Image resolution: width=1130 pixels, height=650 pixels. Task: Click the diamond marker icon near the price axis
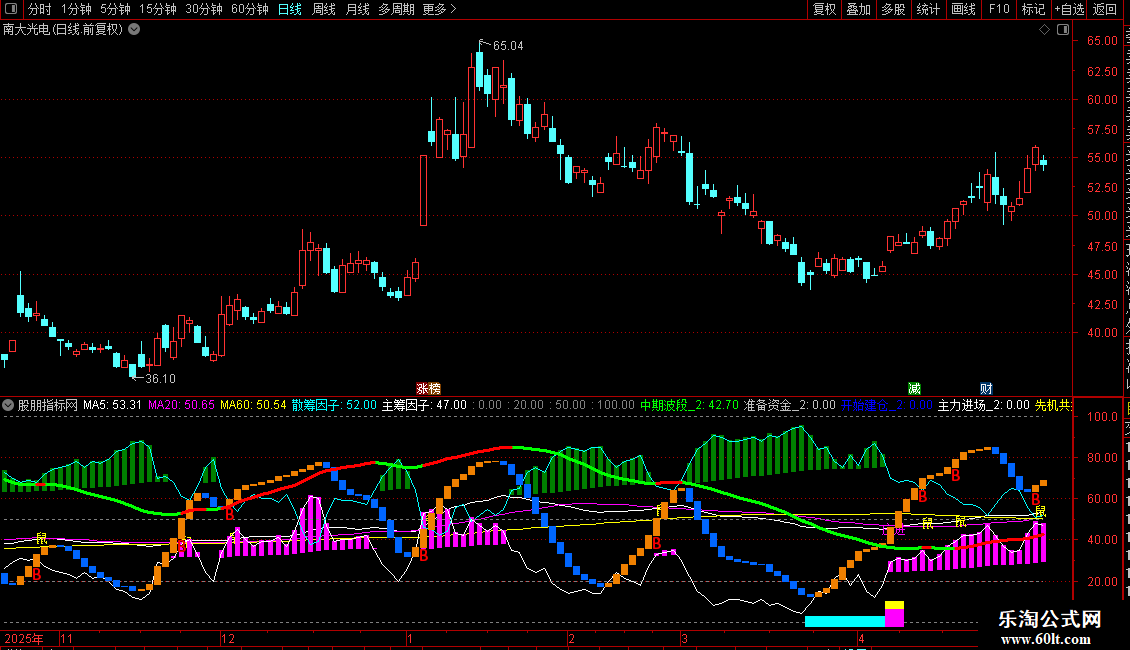1044,30
